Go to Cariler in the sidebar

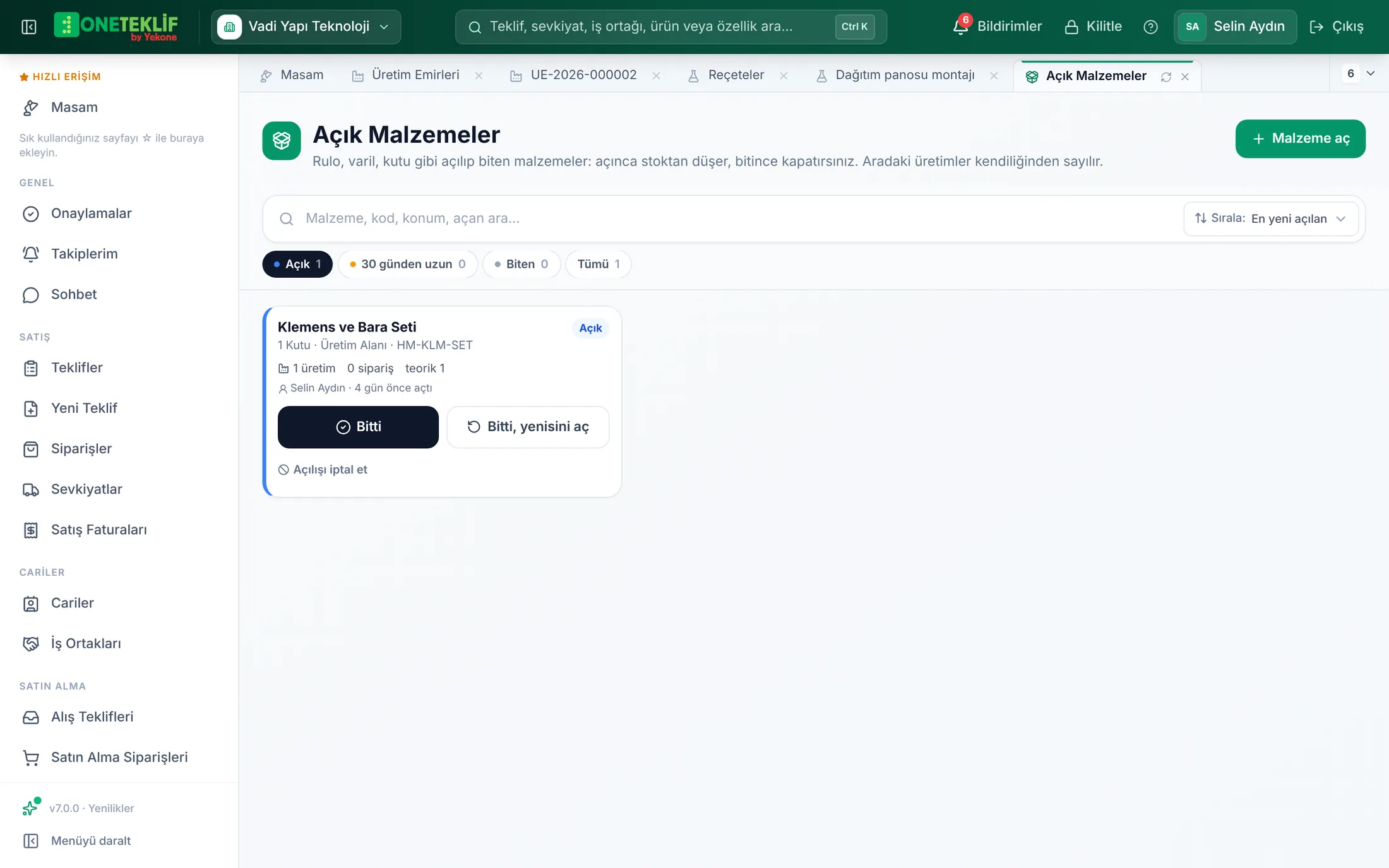coord(119,603)
